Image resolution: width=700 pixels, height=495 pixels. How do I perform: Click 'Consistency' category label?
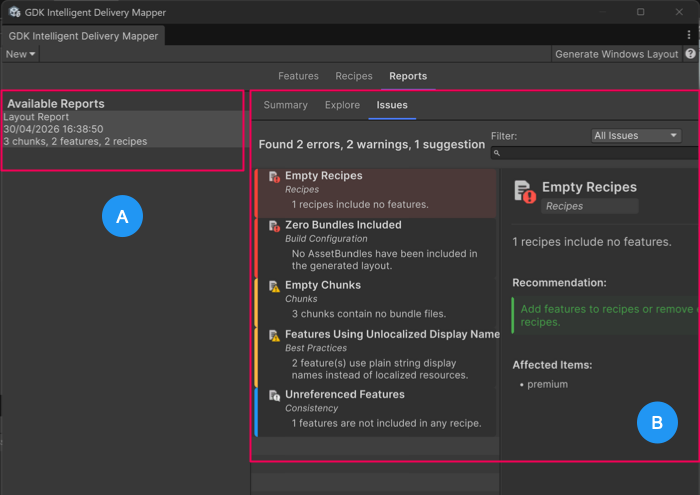[311, 408]
